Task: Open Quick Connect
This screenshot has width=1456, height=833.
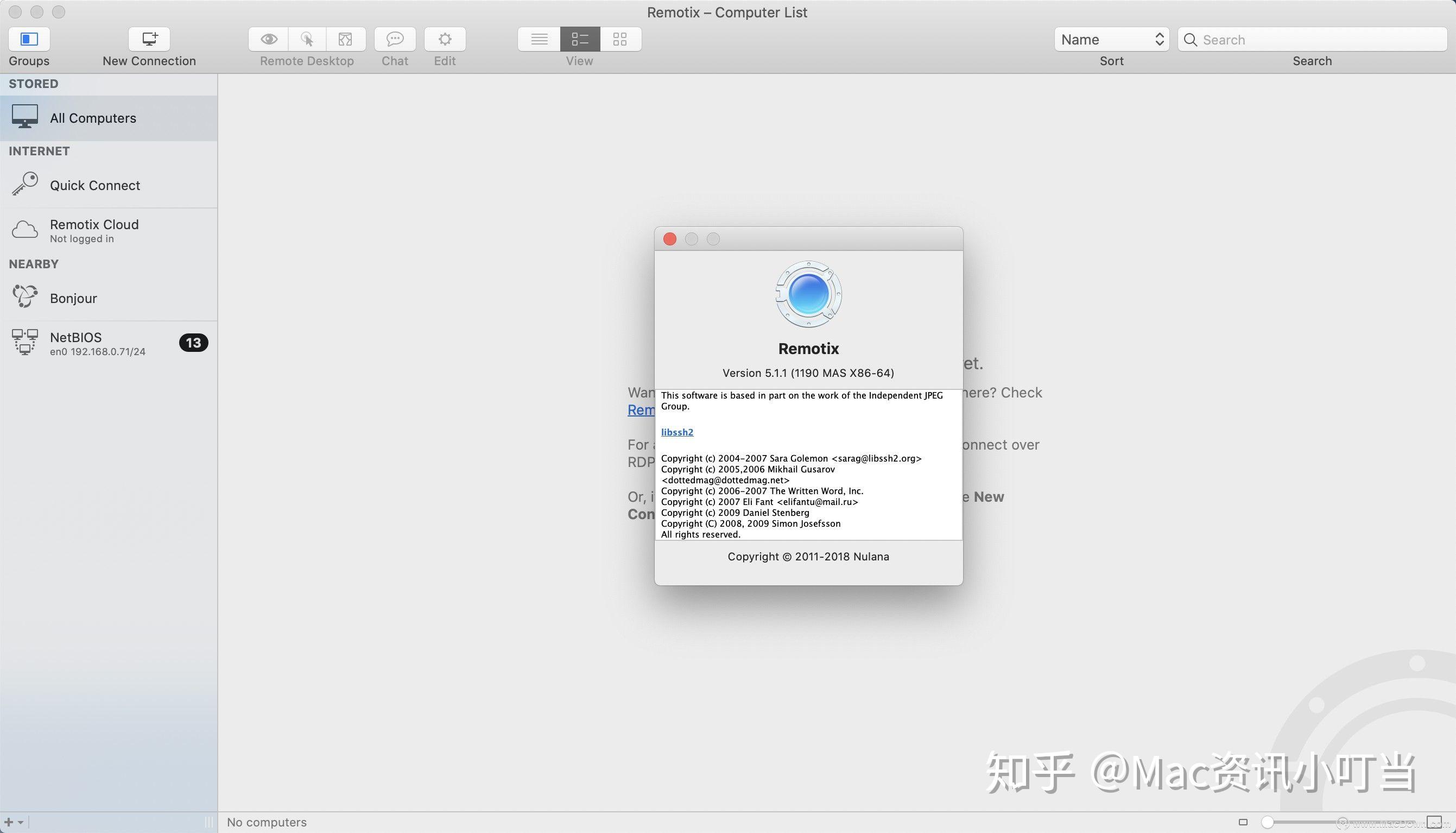Action: [94, 185]
